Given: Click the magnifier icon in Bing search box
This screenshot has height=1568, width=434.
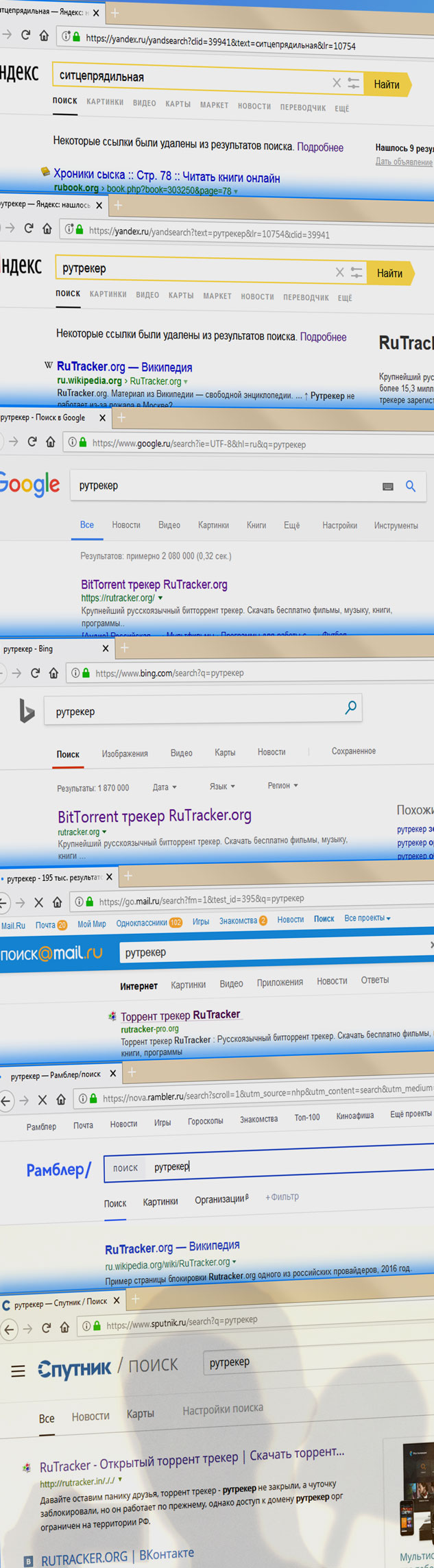Looking at the screenshot, I should [x=350, y=708].
